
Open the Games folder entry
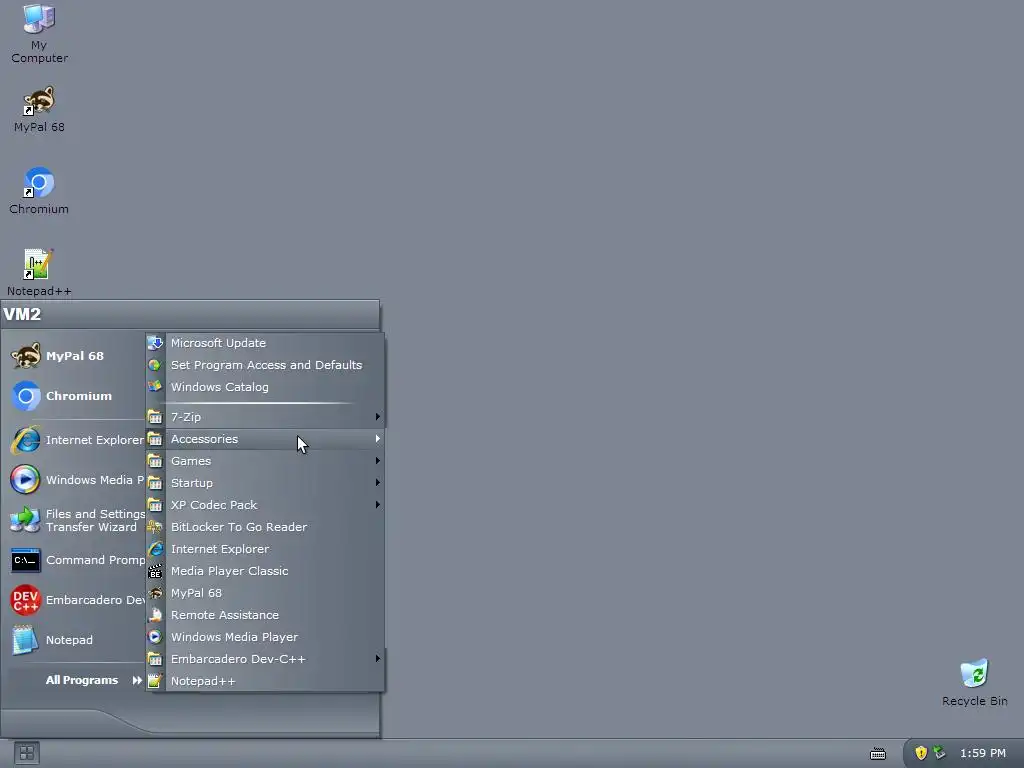point(264,461)
